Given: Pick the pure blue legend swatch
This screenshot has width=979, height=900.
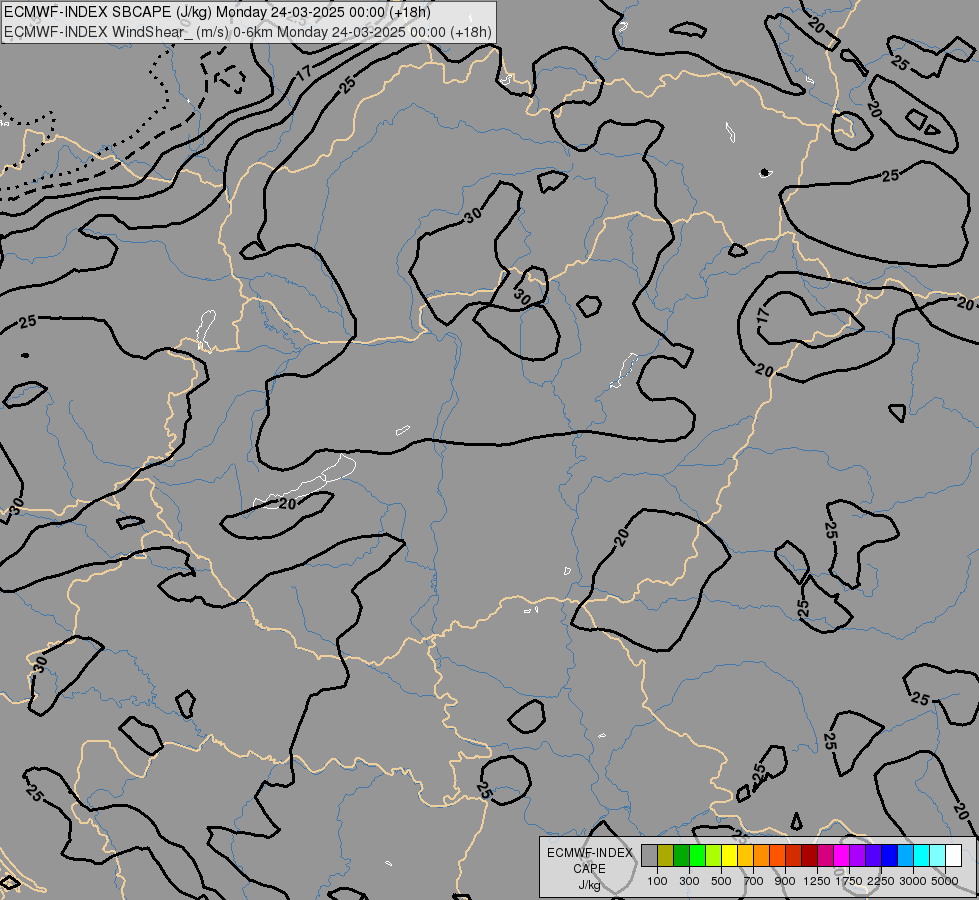Looking at the screenshot, I should (x=889, y=855).
